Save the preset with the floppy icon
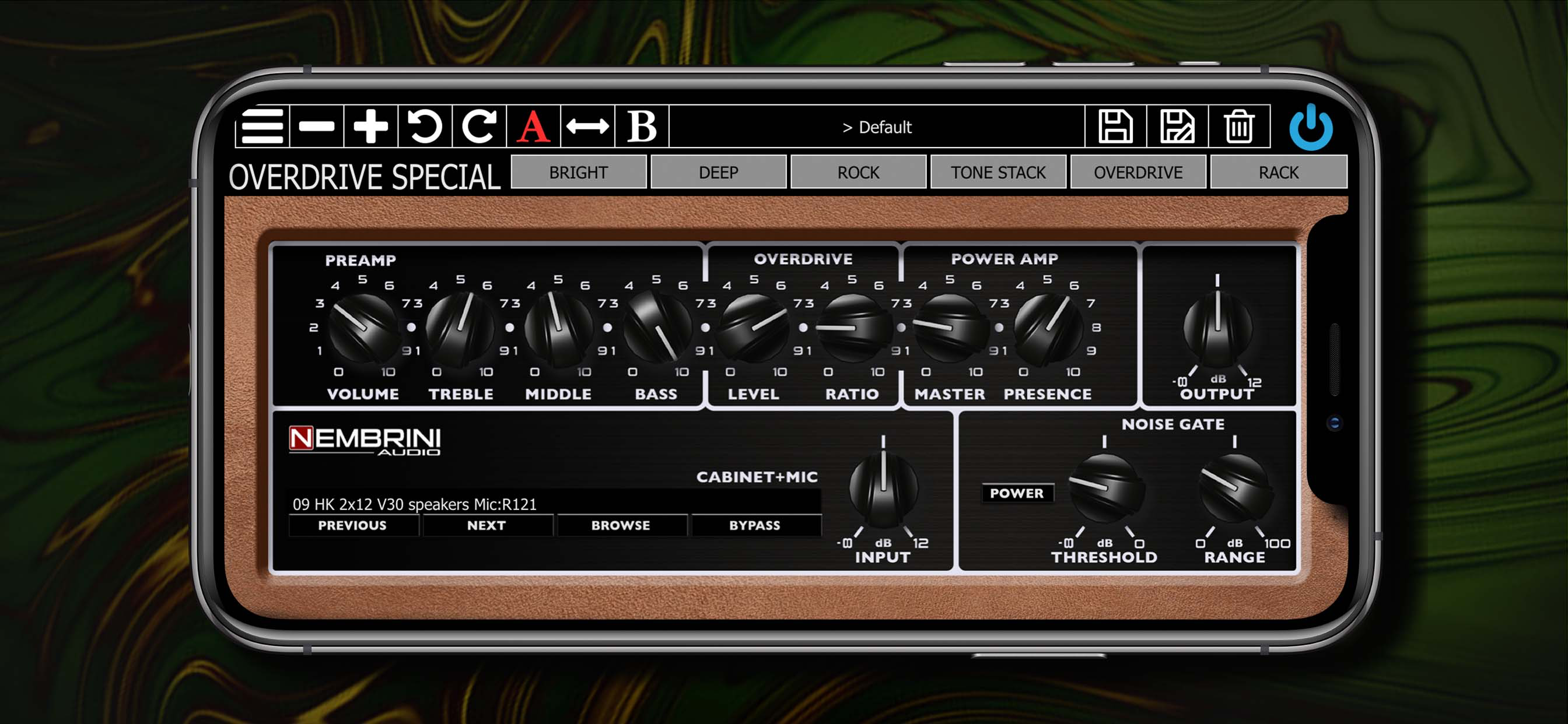The height and width of the screenshot is (724, 1568). [1115, 126]
